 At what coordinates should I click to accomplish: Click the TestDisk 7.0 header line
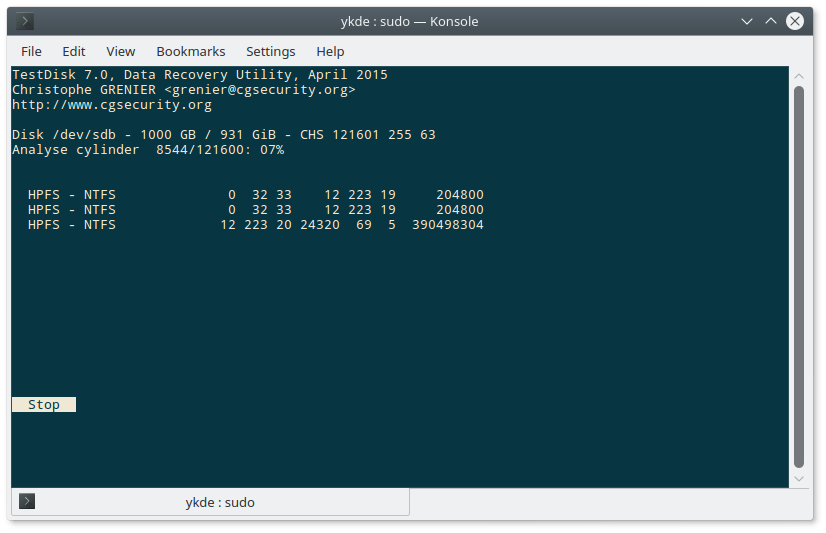(x=200, y=75)
